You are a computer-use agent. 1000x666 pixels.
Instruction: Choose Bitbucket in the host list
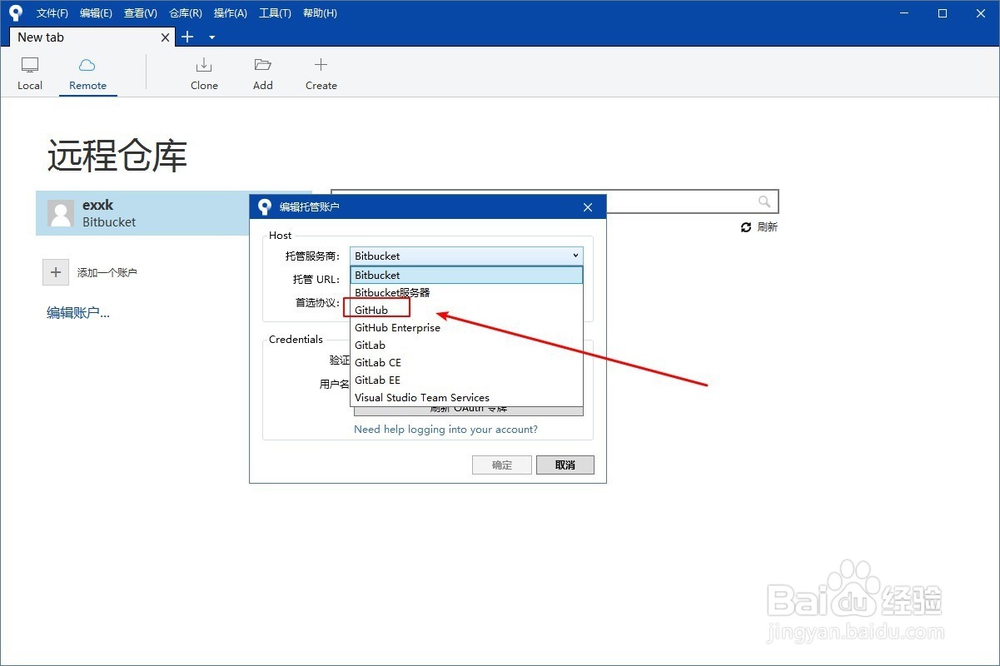(x=466, y=275)
